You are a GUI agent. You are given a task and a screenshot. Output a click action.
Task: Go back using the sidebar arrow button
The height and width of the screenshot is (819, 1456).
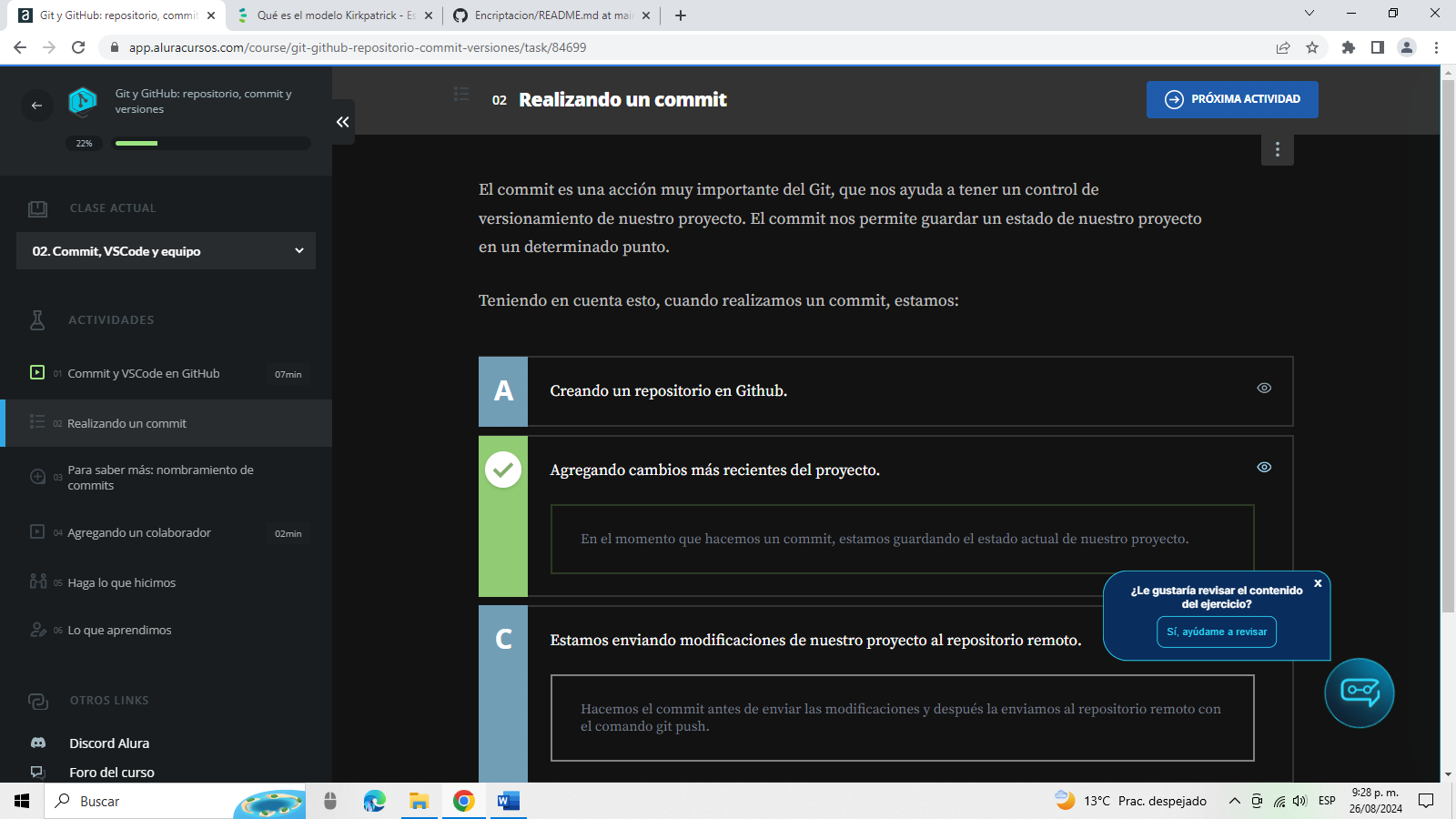click(x=36, y=106)
